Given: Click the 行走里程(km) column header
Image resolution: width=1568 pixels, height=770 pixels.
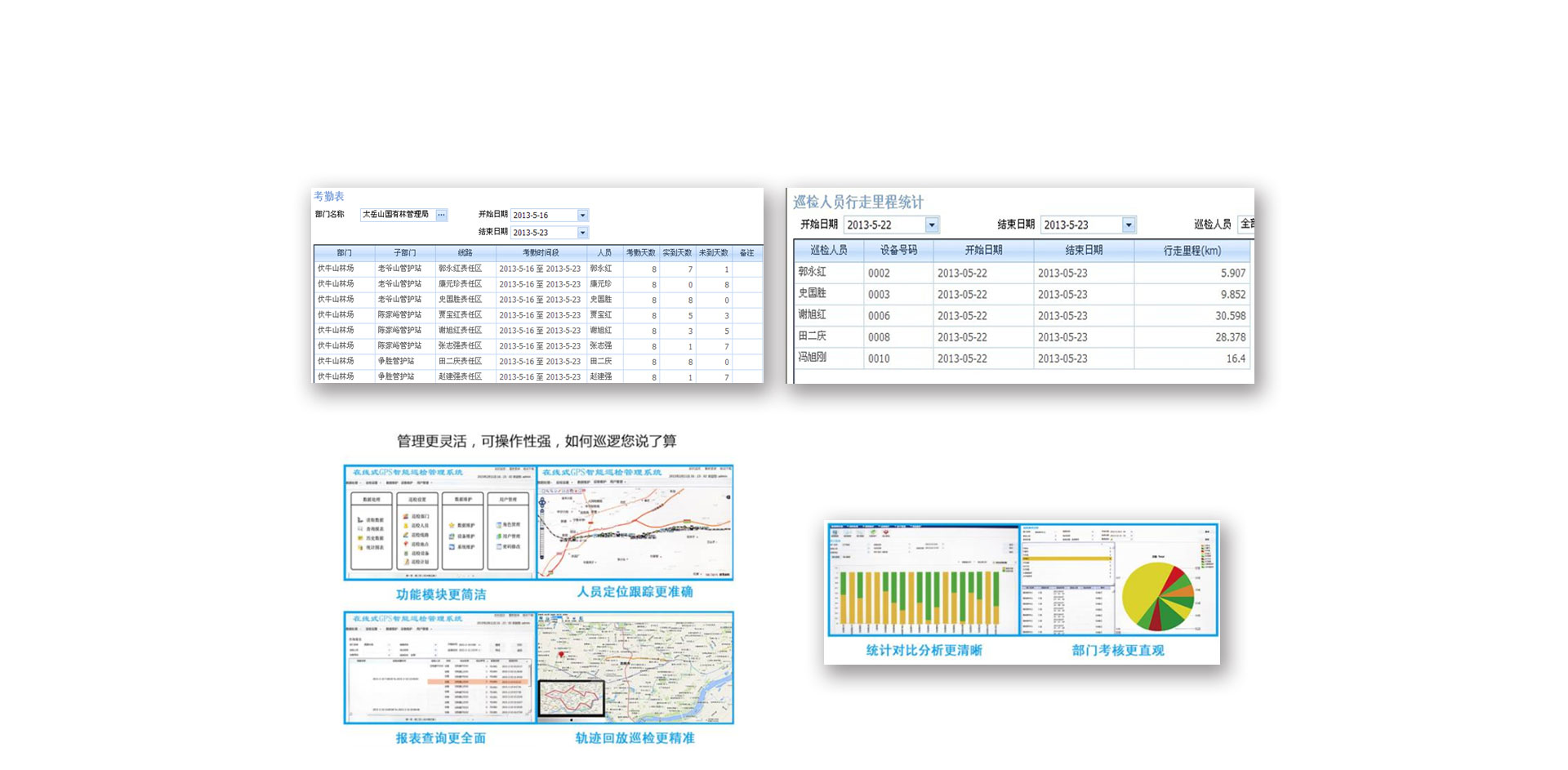Looking at the screenshot, I should click(x=1192, y=251).
